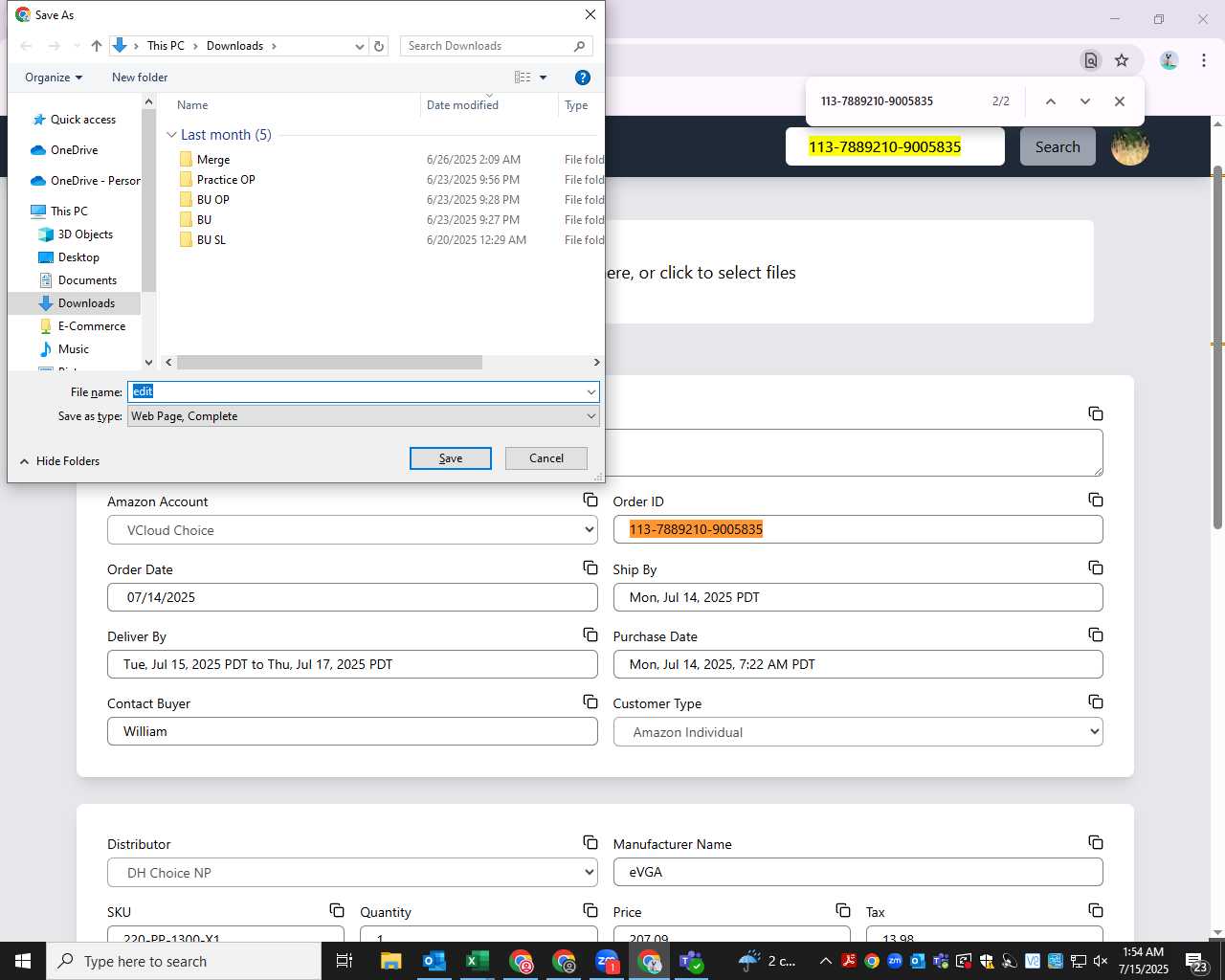This screenshot has width=1225, height=980.
Task: Open the Organize menu in Save As
Action: pos(54,78)
